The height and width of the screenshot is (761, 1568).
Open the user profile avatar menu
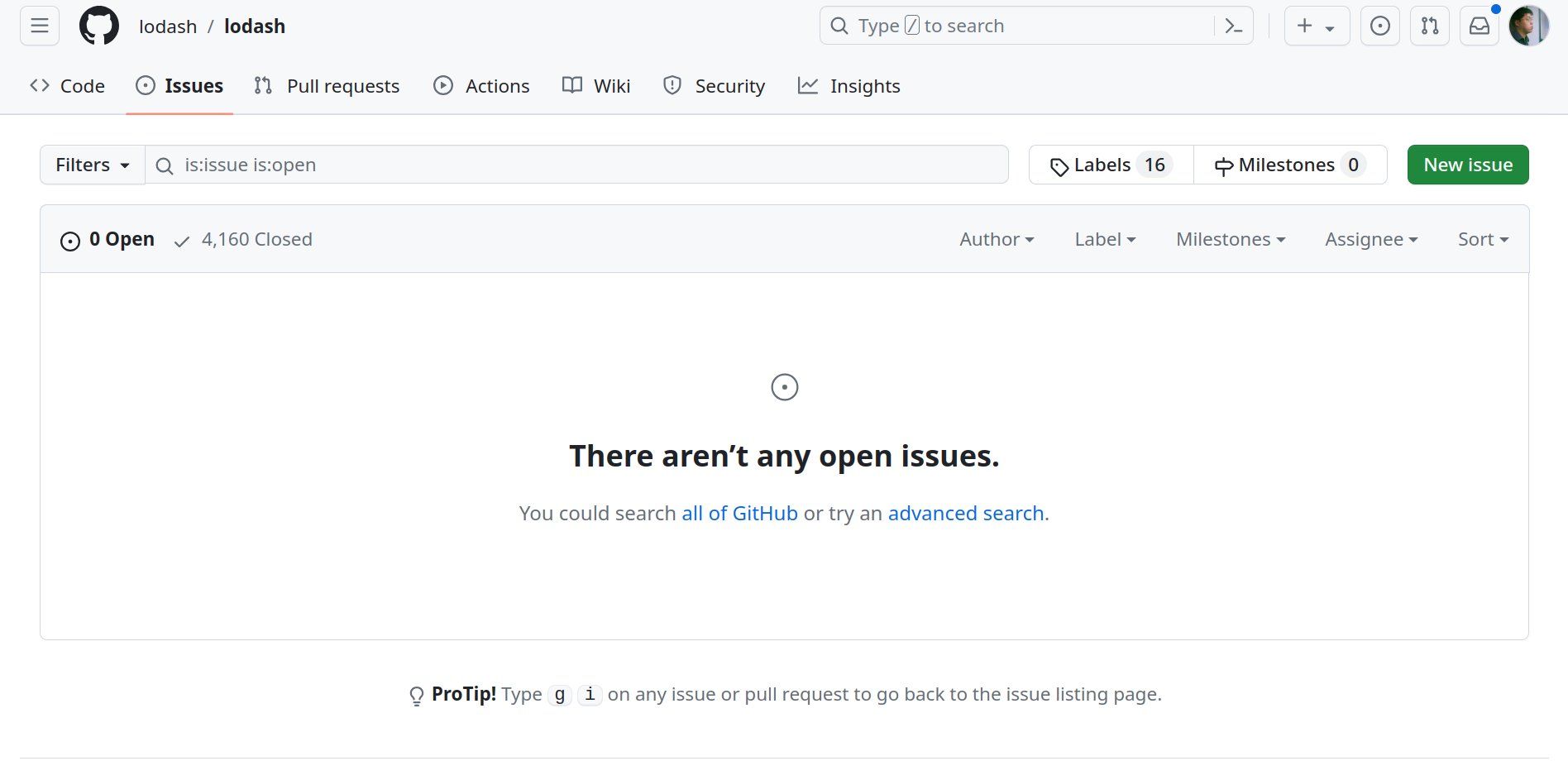pos(1528,26)
